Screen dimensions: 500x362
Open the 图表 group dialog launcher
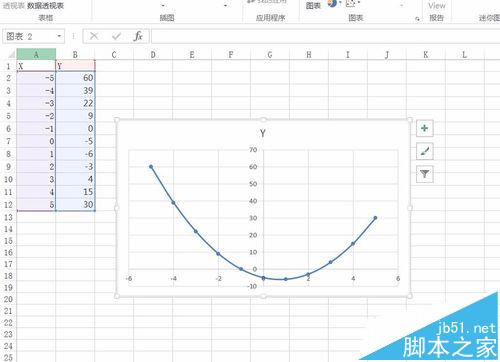coord(417,19)
